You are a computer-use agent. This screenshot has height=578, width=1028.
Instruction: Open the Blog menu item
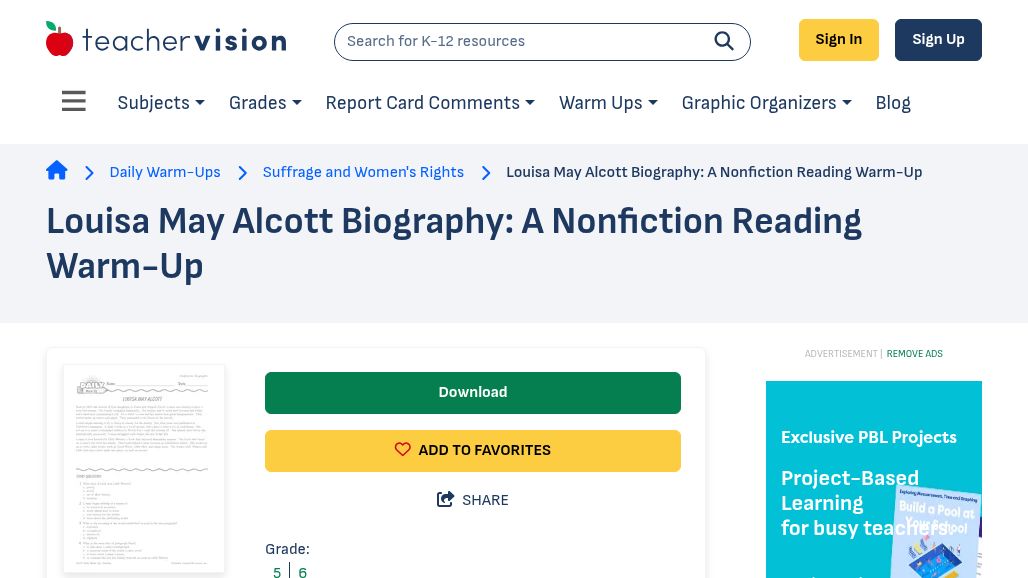coord(893,103)
